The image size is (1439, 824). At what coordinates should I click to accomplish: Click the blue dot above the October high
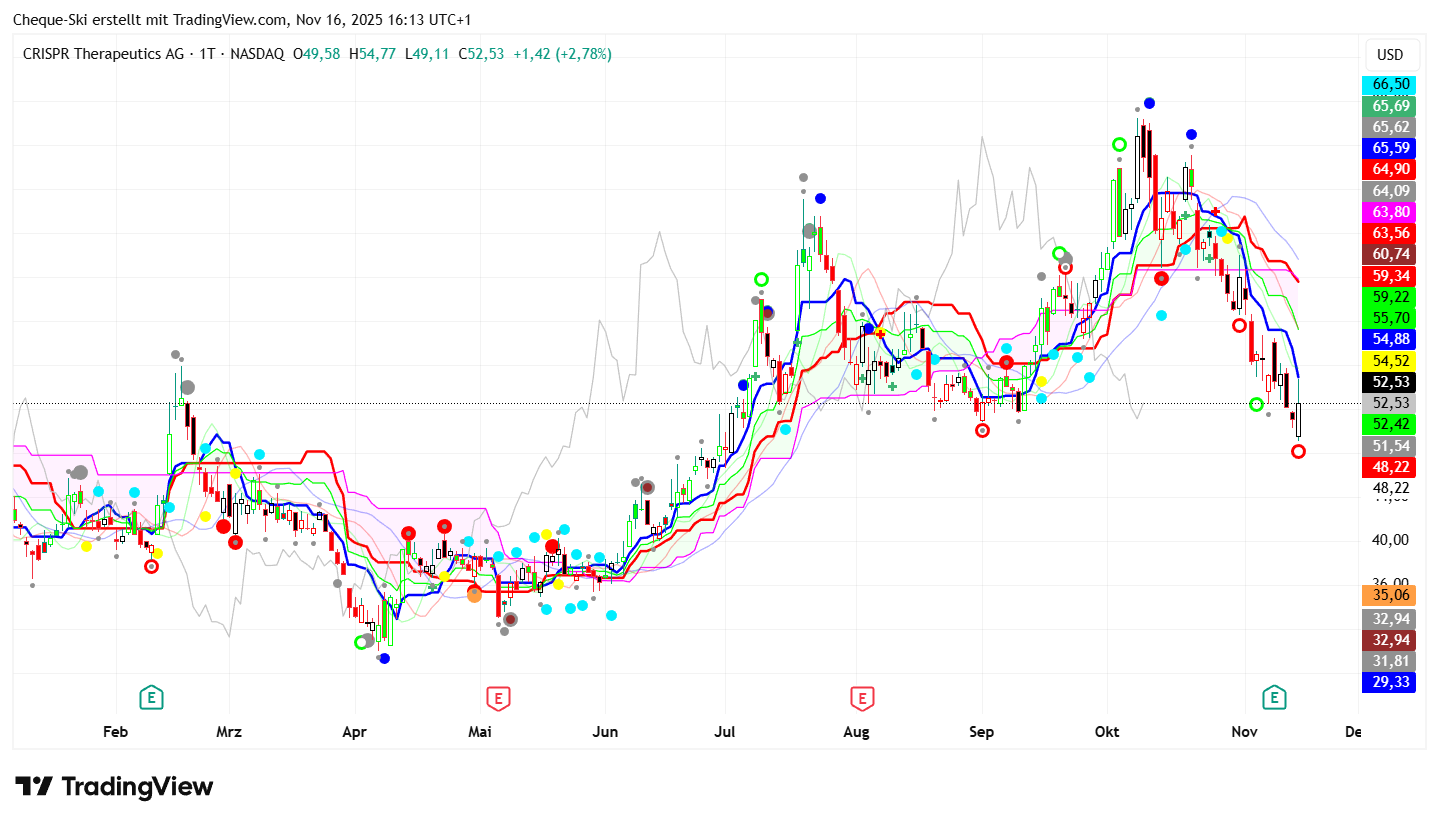1149,103
